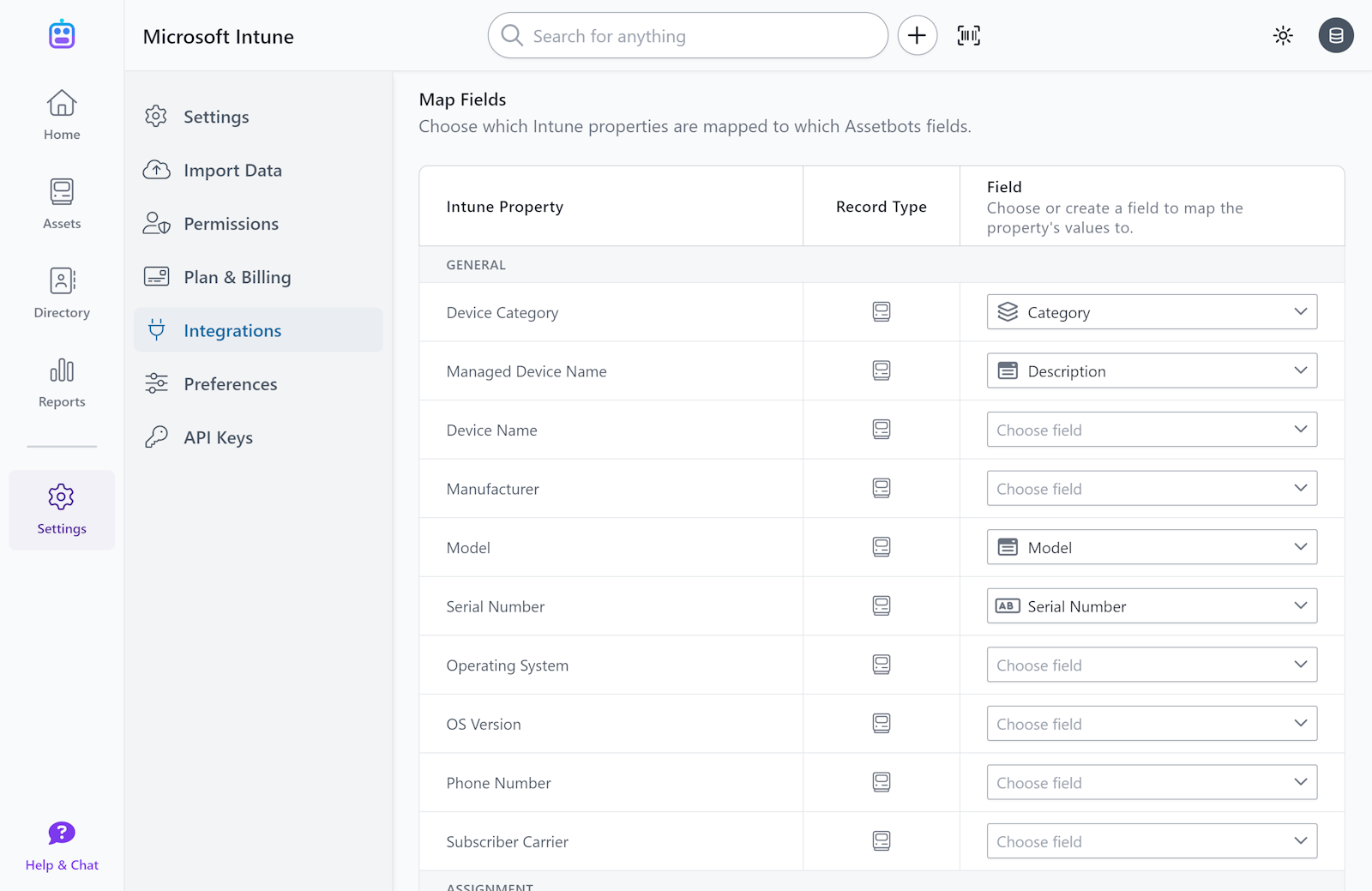Choose a field for Subscriber Carrier

[1152, 841]
